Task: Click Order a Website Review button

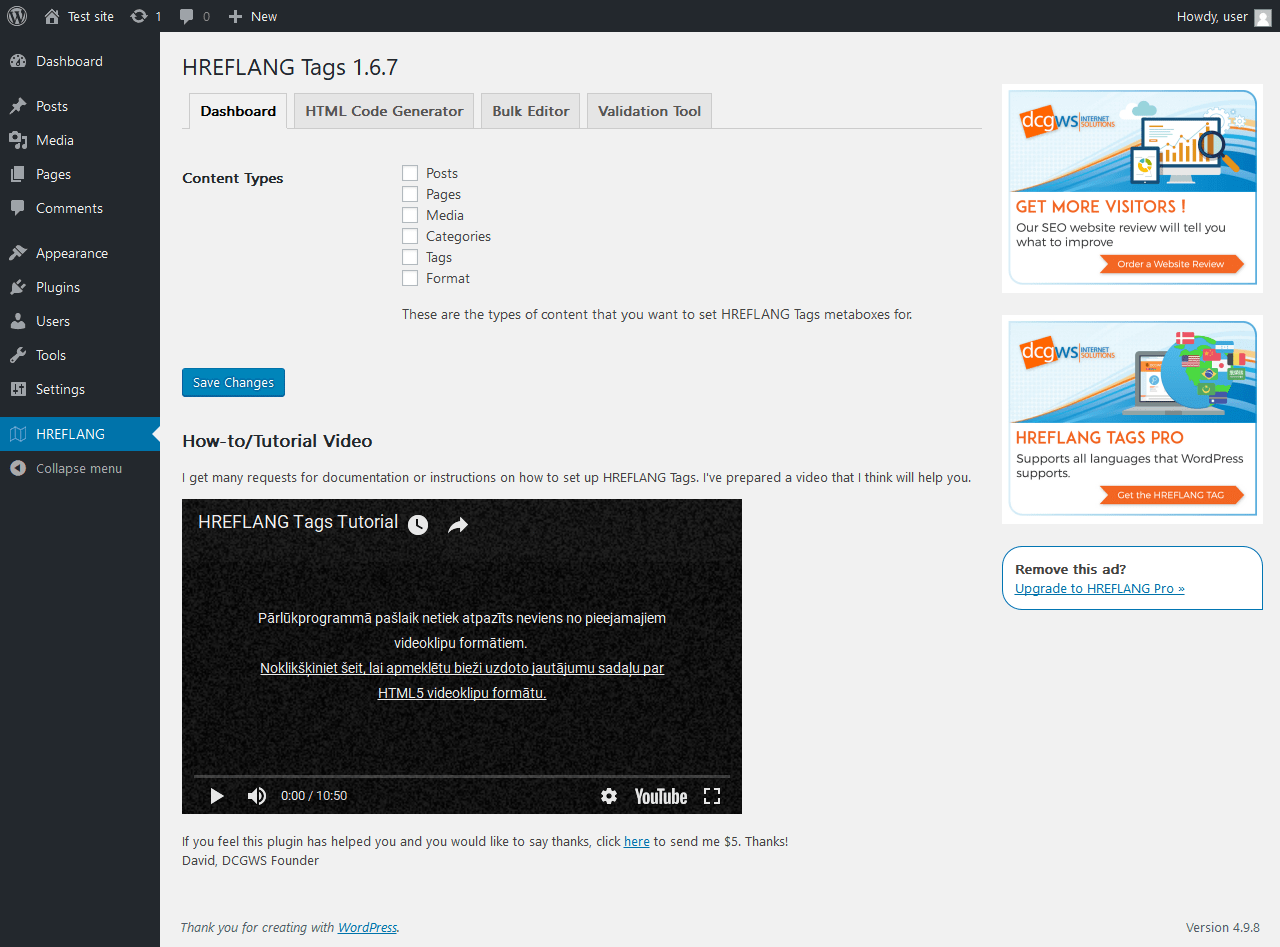Action: tap(1171, 264)
